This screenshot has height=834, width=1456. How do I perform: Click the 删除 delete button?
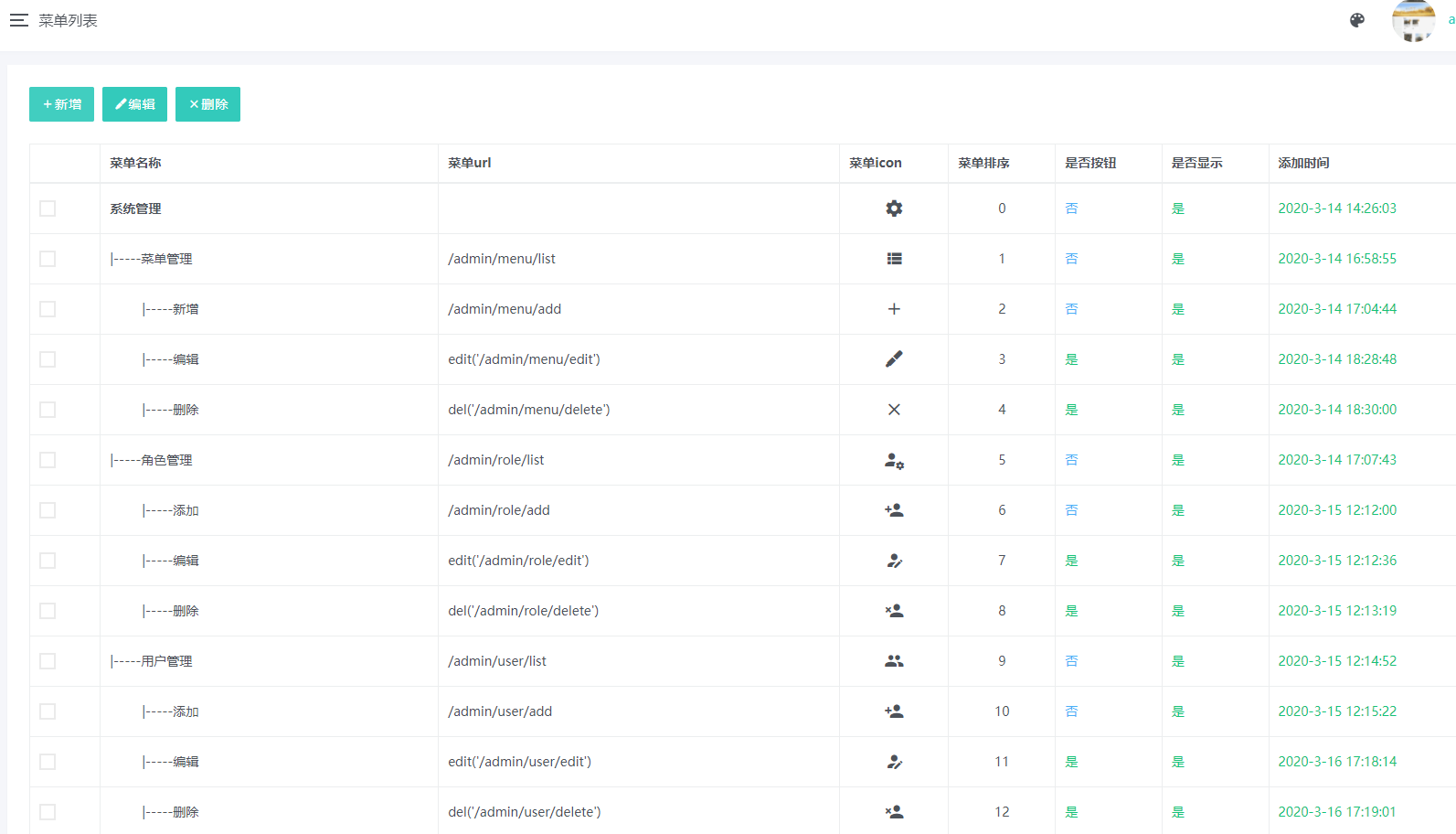point(207,104)
